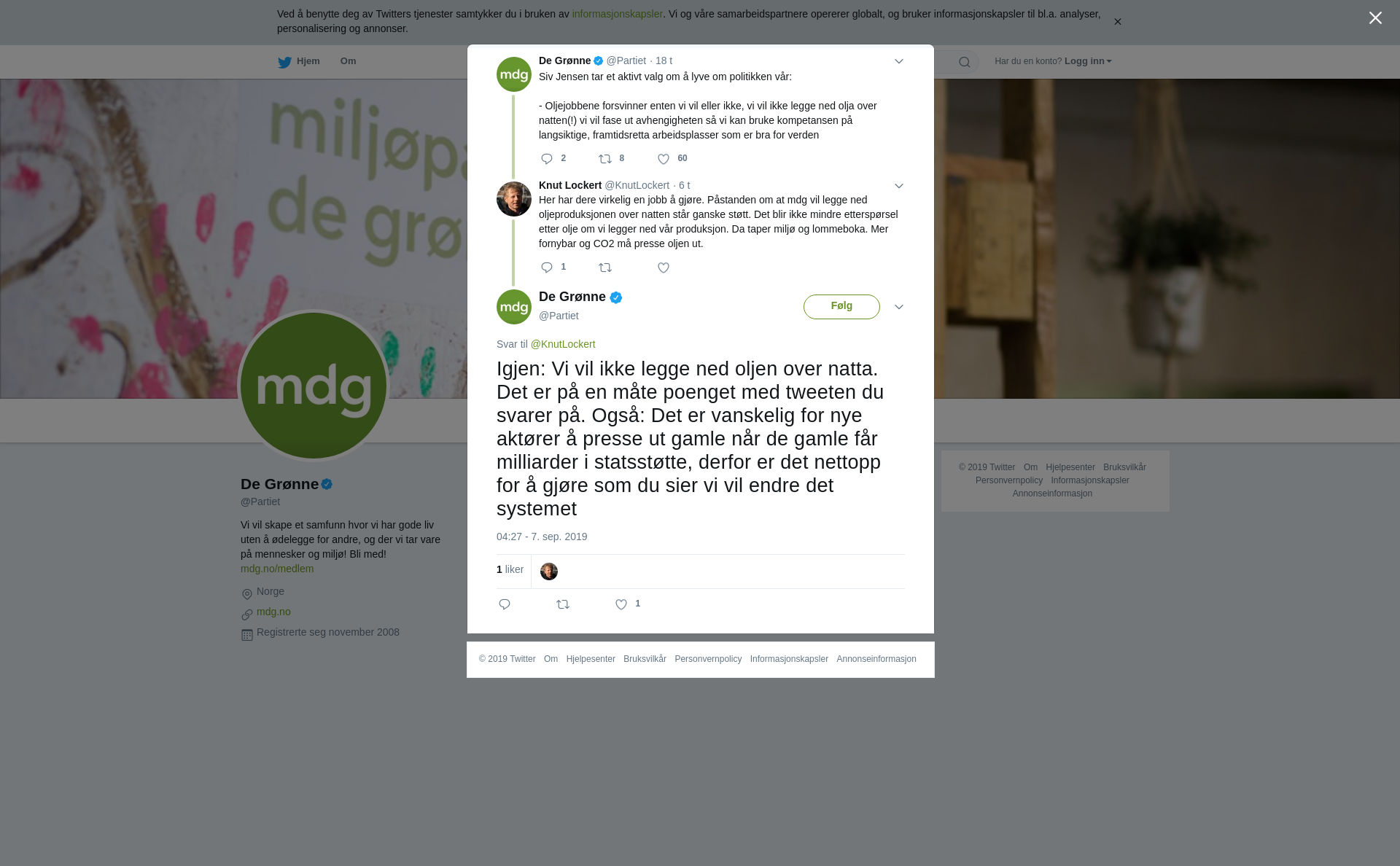Like Knut Lockert's tweet
Image resolution: width=1400 pixels, height=866 pixels.
tap(664, 268)
